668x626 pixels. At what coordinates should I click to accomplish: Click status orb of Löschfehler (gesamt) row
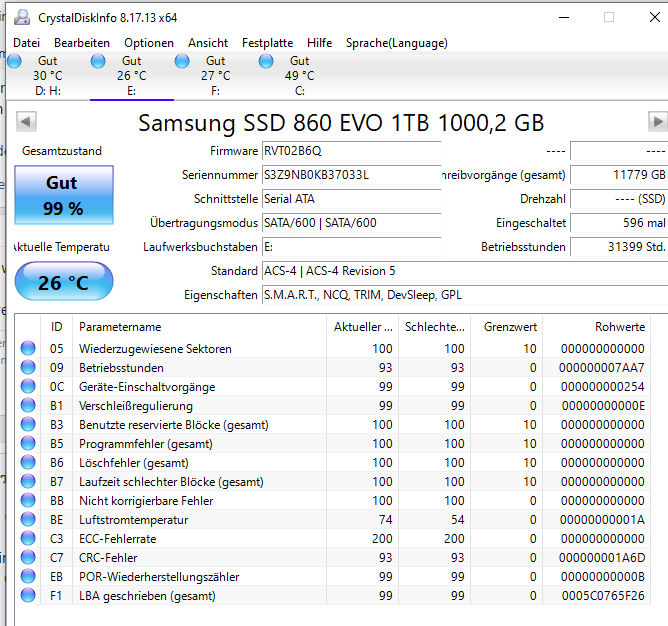[28, 462]
